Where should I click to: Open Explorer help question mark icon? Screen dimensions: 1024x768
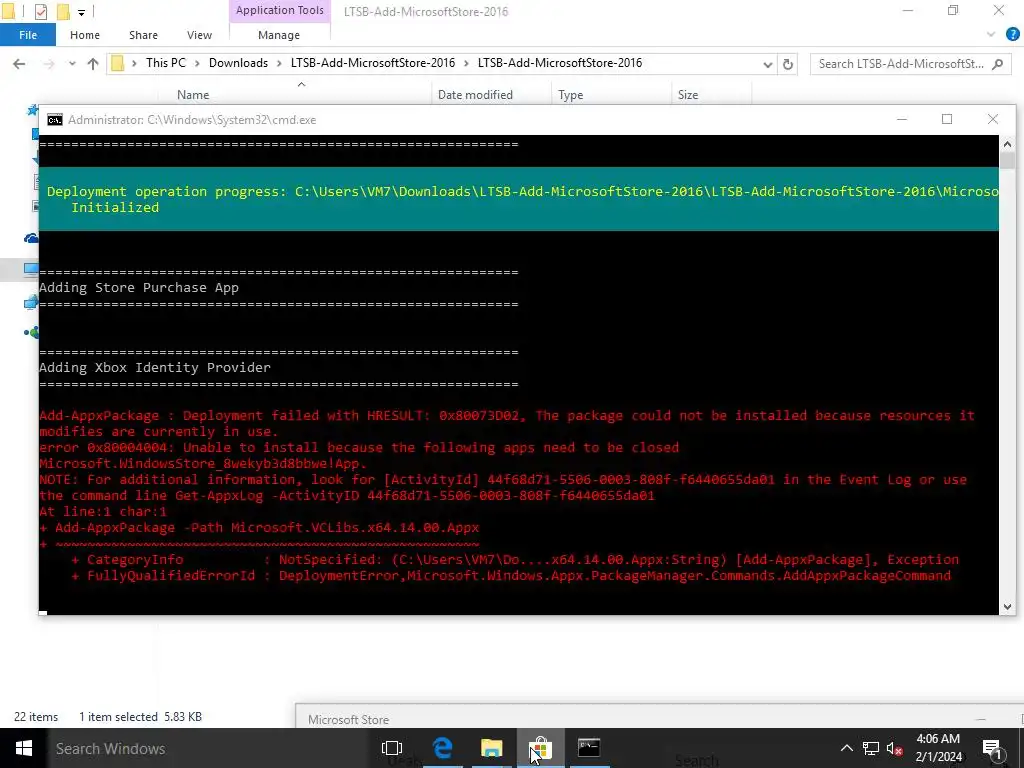point(1013,35)
